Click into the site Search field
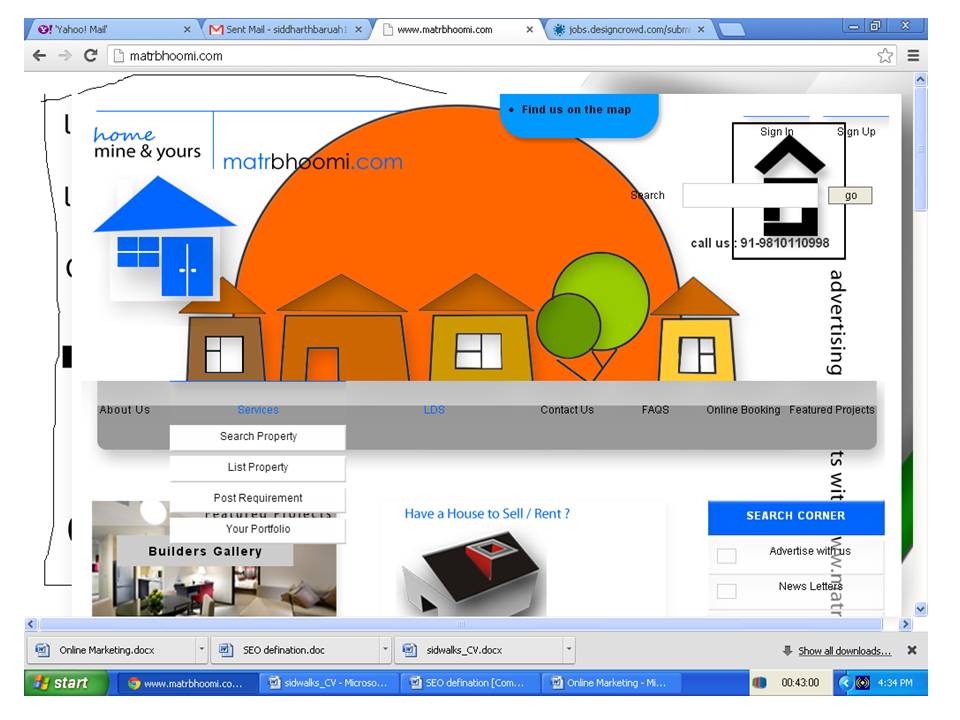The width and height of the screenshot is (960, 720). click(750, 195)
